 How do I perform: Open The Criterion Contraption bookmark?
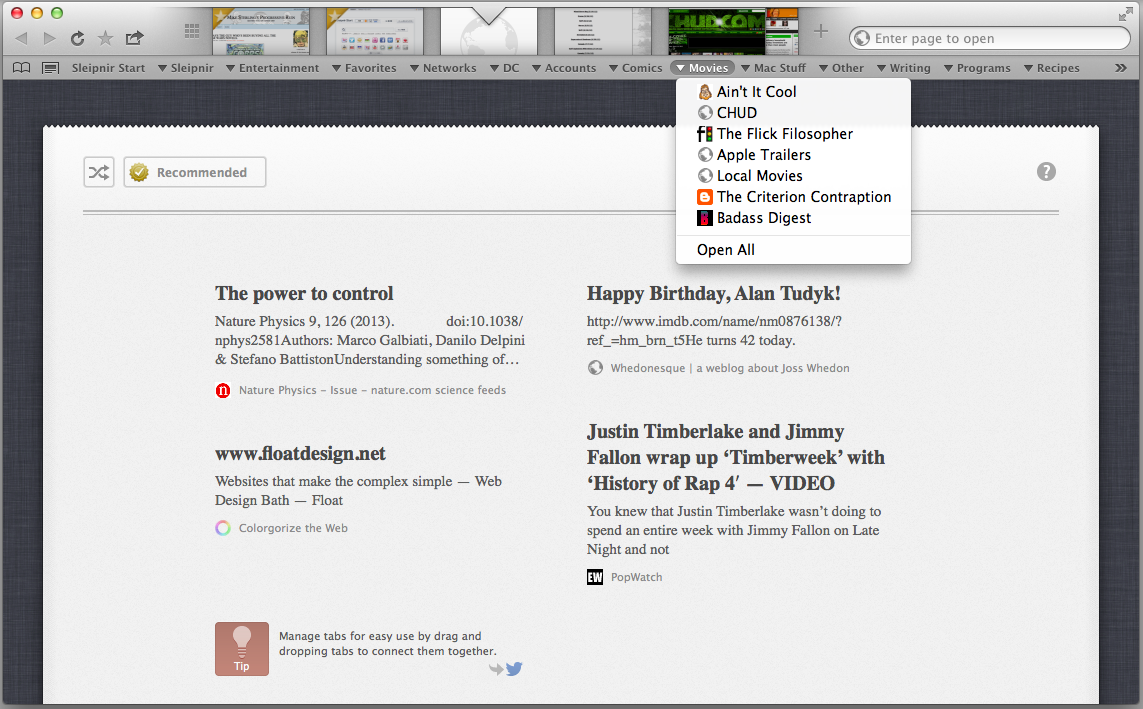(x=793, y=197)
